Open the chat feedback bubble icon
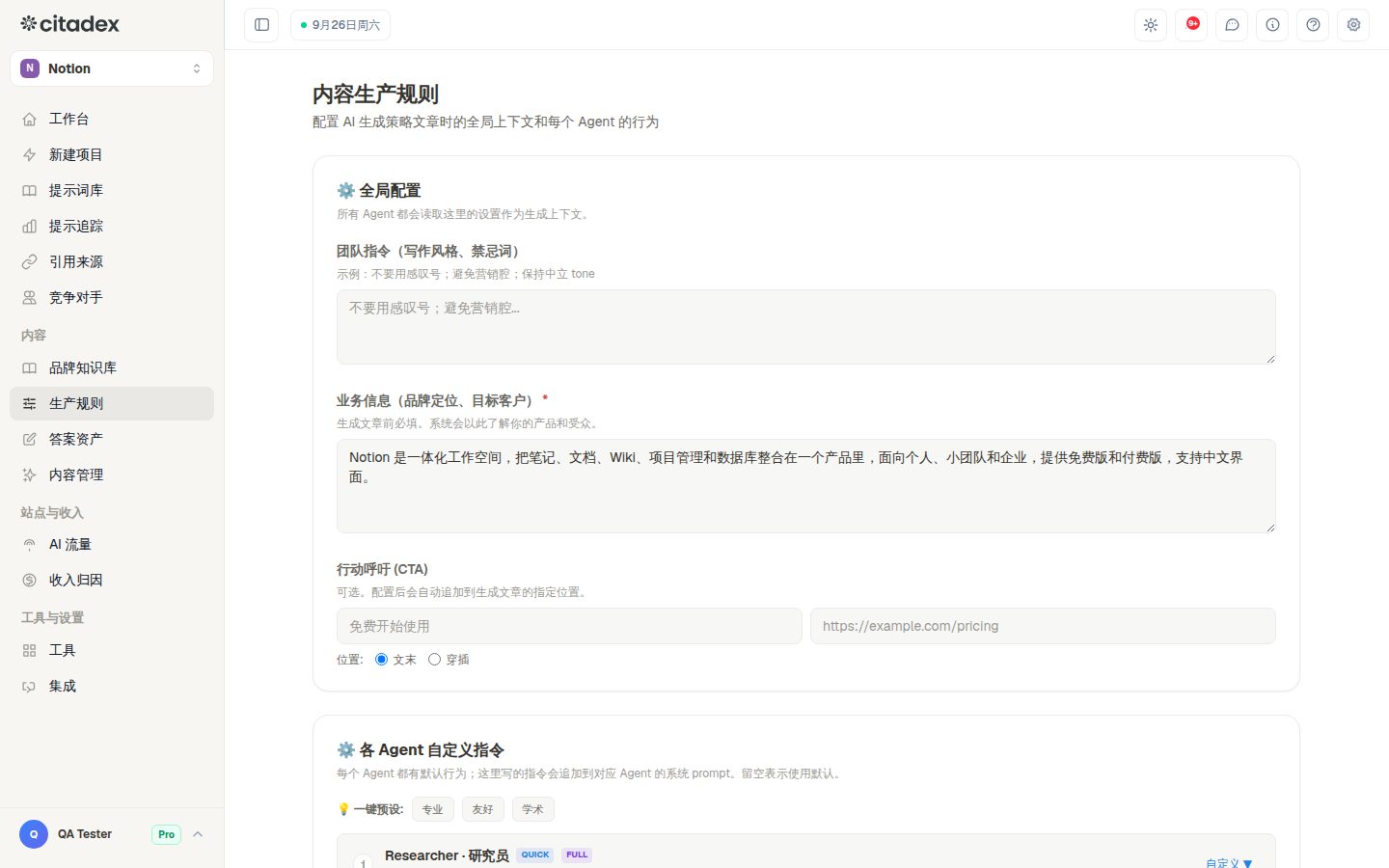 1232,25
